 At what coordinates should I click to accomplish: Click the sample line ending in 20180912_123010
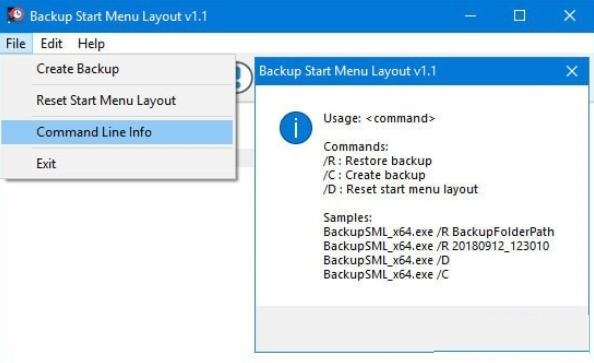[x=436, y=246]
